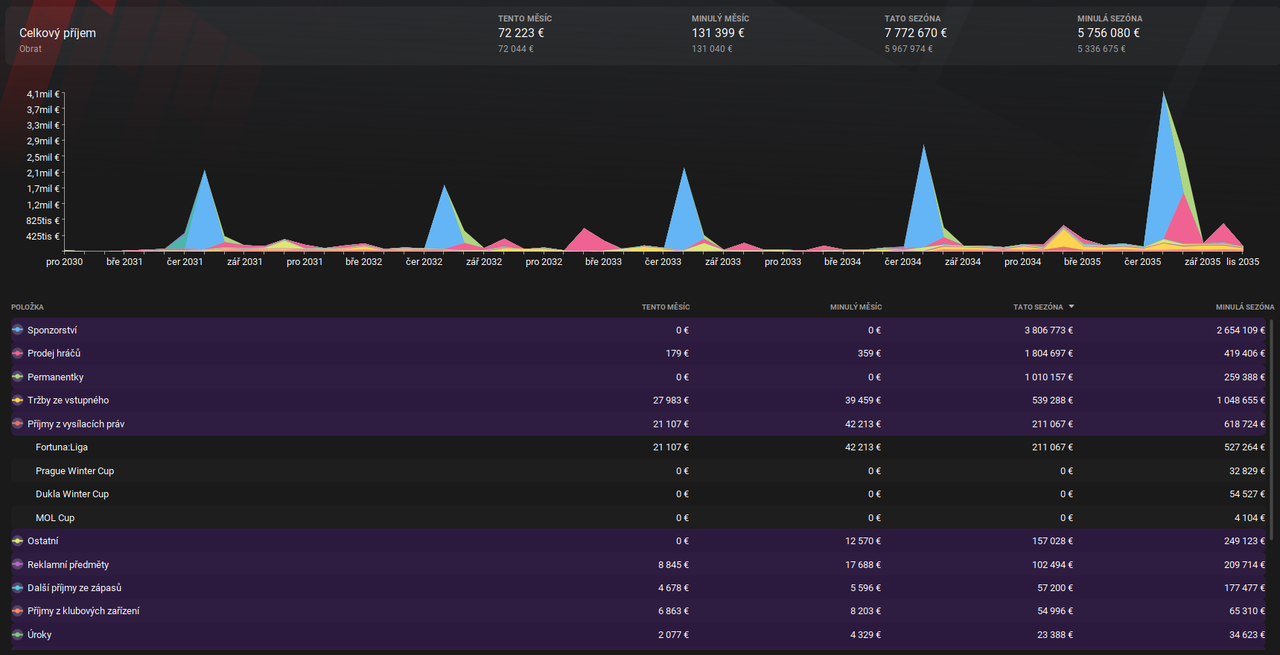The height and width of the screenshot is (655, 1280).
Task: Click the lis 2035 axis label
Action: point(1244,262)
